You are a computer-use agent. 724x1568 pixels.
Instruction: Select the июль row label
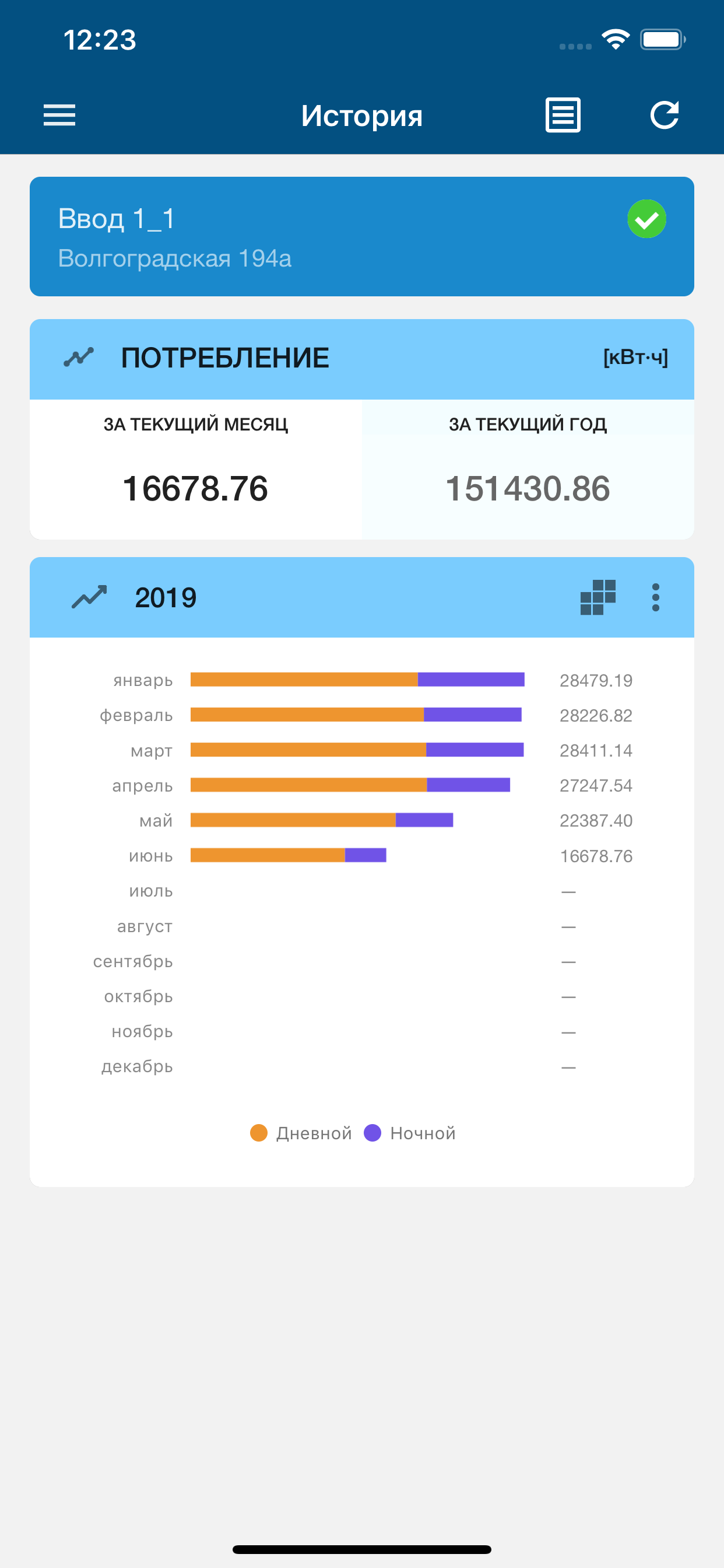(151, 892)
